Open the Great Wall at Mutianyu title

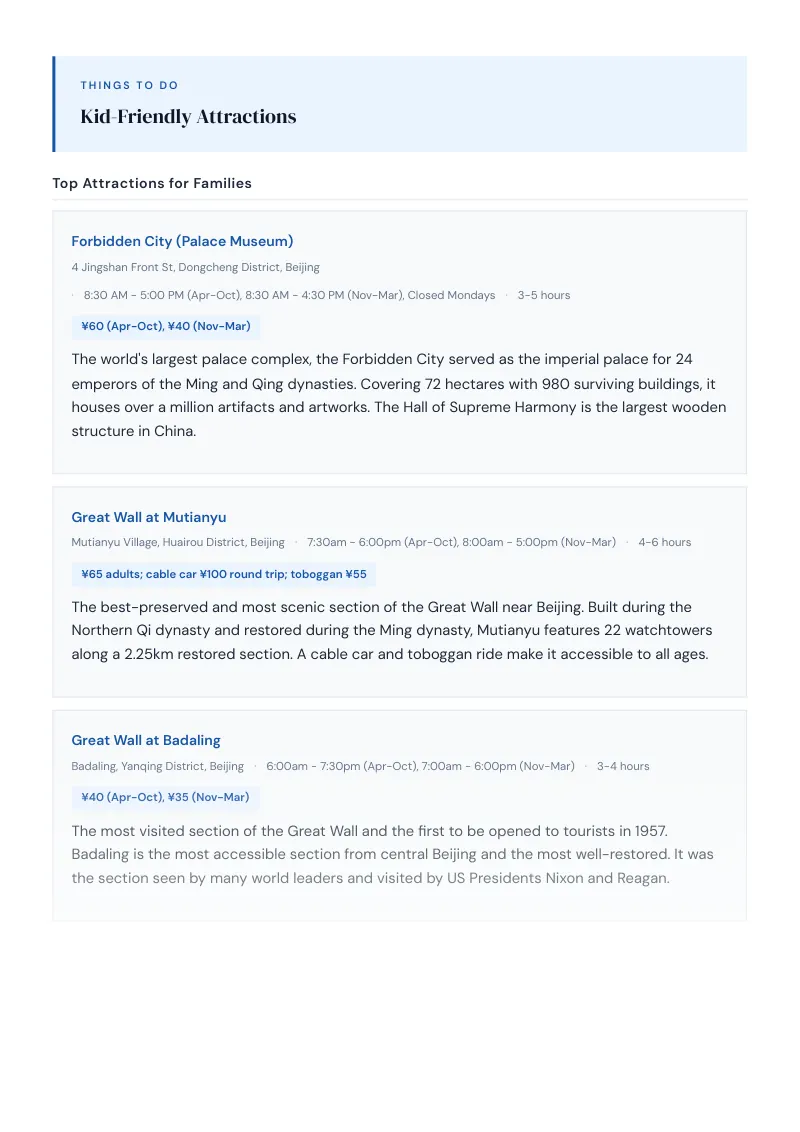(x=149, y=517)
